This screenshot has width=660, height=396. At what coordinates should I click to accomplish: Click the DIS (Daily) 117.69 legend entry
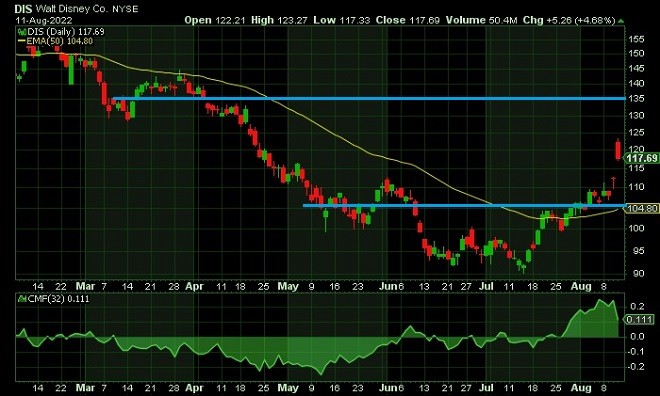[66, 32]
